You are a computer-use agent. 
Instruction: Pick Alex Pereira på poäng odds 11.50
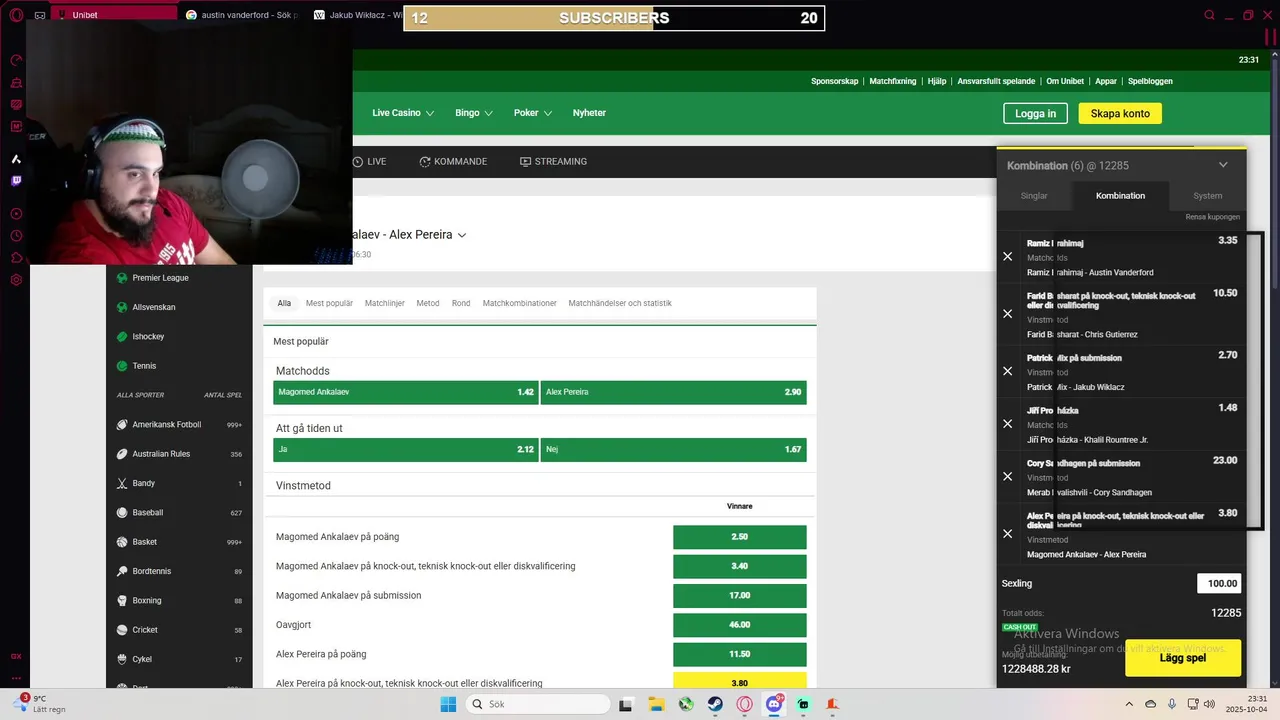[740, 654]
